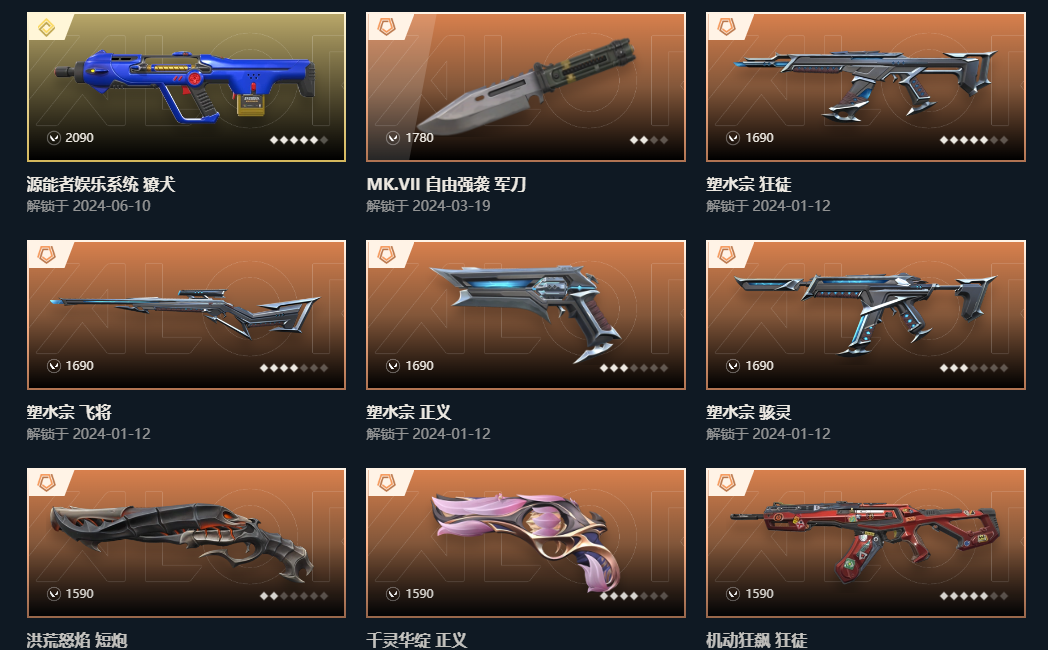
Task: Click the gold tier badge on 源能者娱乐系统 獠犬
Action: coord(46,27)
